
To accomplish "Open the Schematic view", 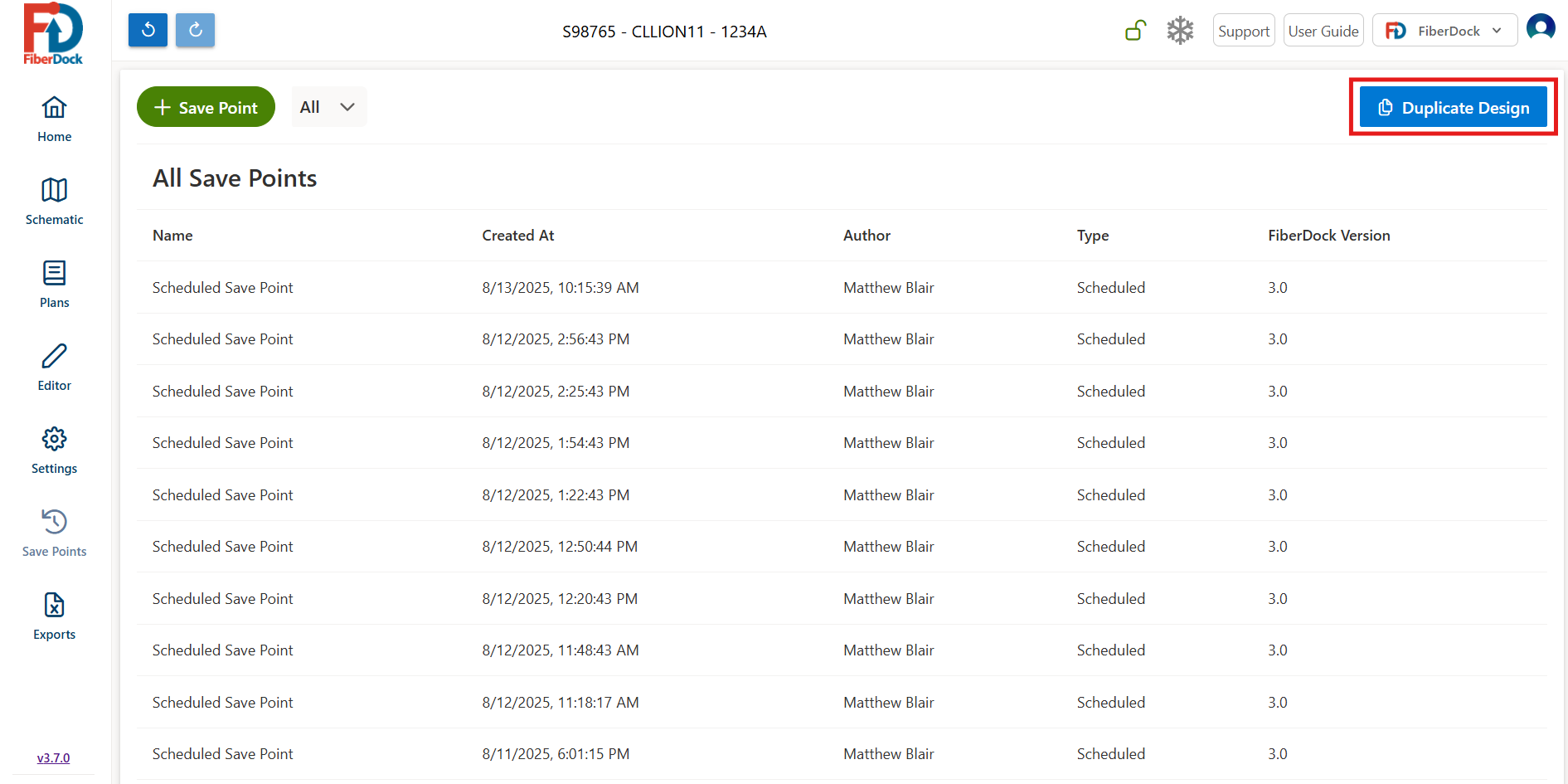I will pos(54,202).
